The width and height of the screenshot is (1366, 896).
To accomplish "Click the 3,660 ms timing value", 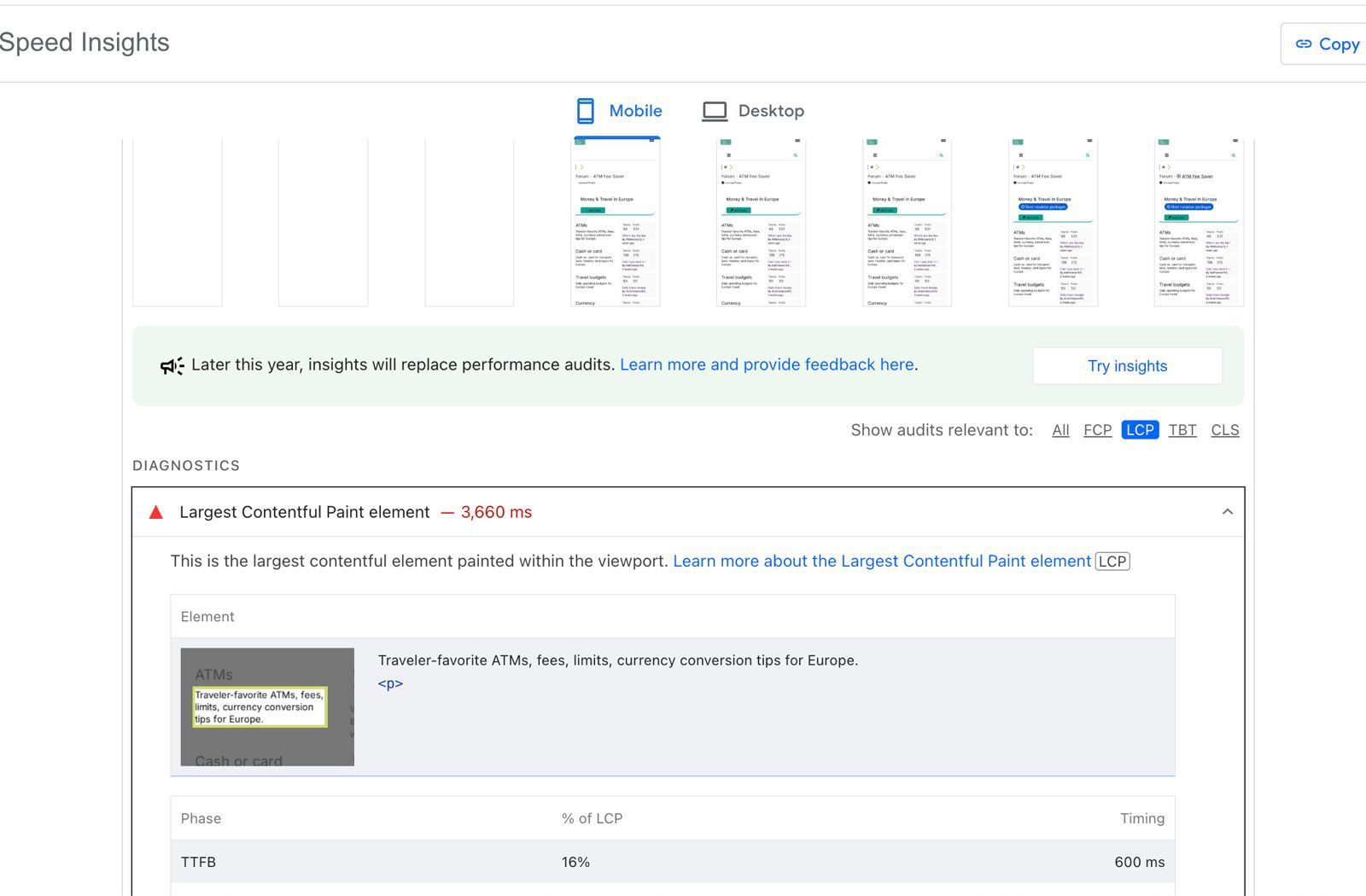I will pos(496,512).
